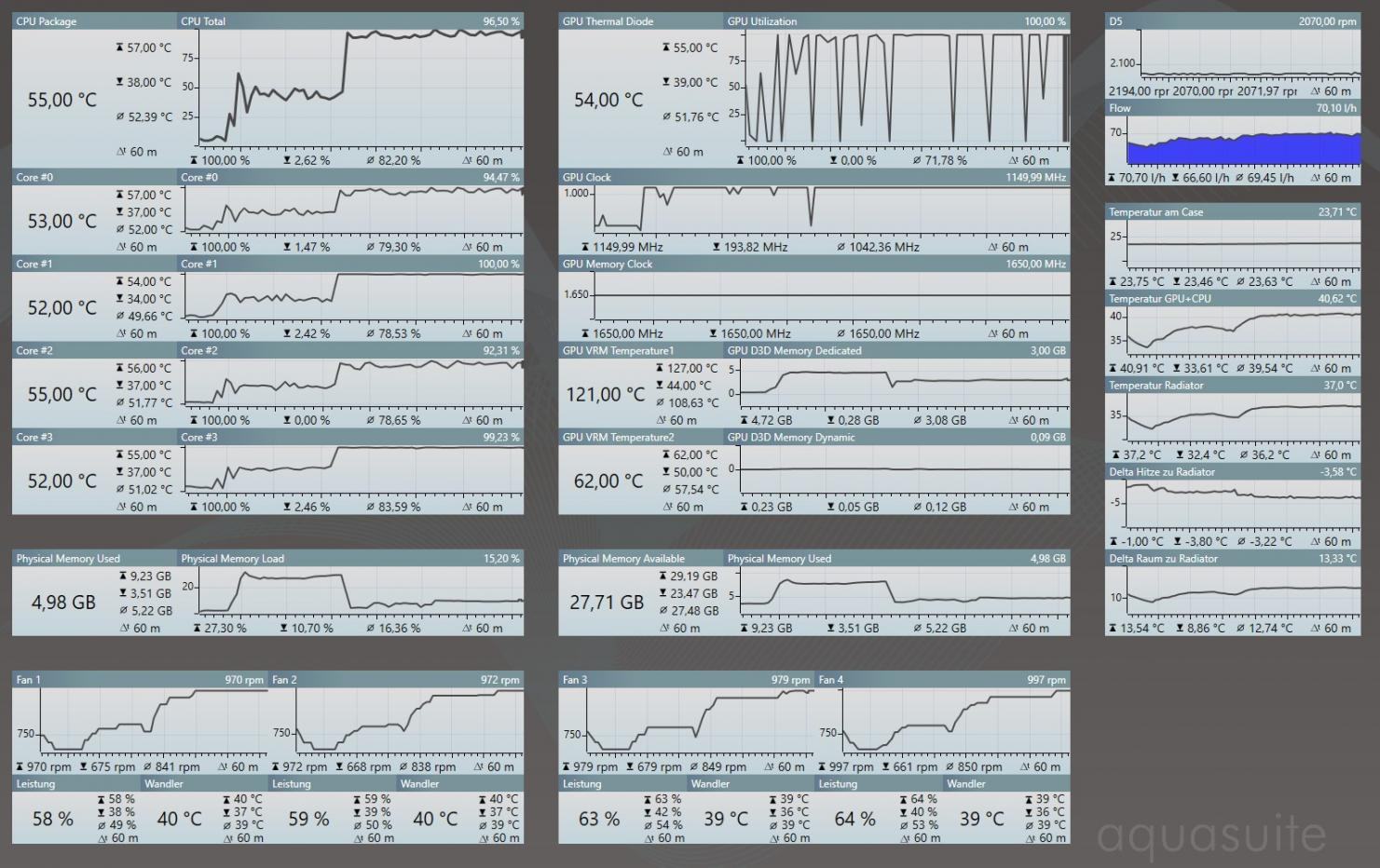
Task: Select the D5 pump rpm chart
Action: pyautogui.click(x=1250, y=56)
